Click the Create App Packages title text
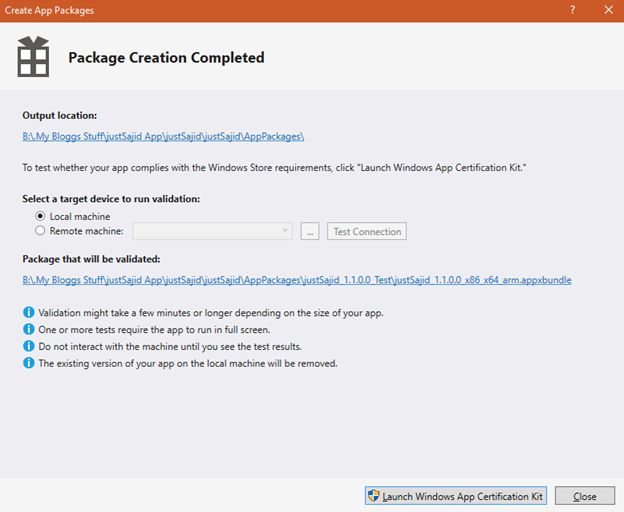624x512 pixels. click(x=49, y=10)
